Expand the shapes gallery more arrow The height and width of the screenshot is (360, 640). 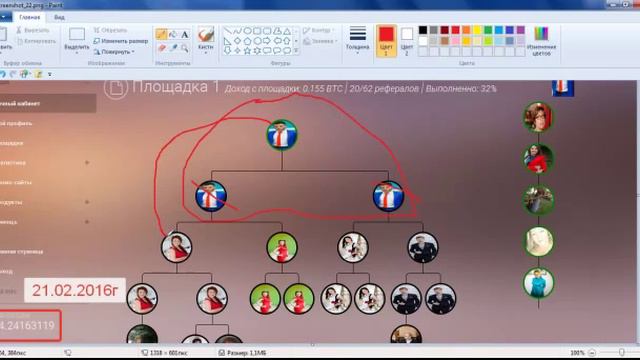pyautogui.click(x=296, y=51)
